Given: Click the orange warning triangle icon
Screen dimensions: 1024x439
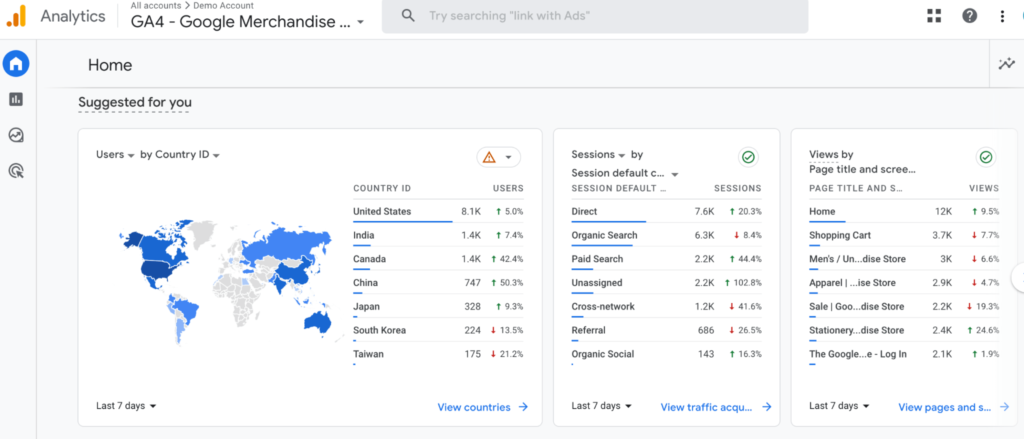Looking at the screenshot, I should (x=489, y=157).
